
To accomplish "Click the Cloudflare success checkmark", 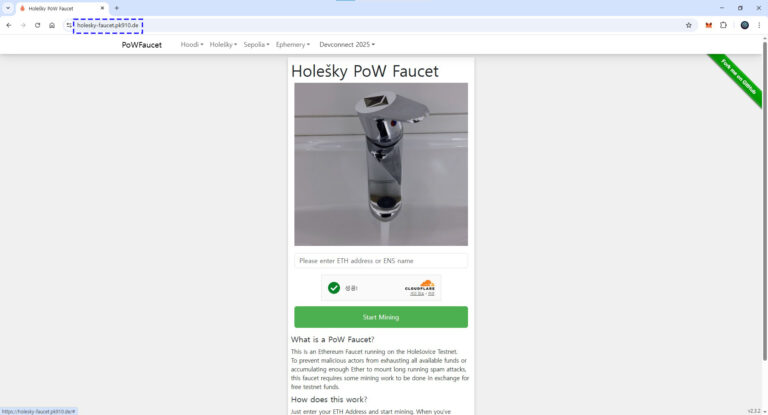I will 334,288.
